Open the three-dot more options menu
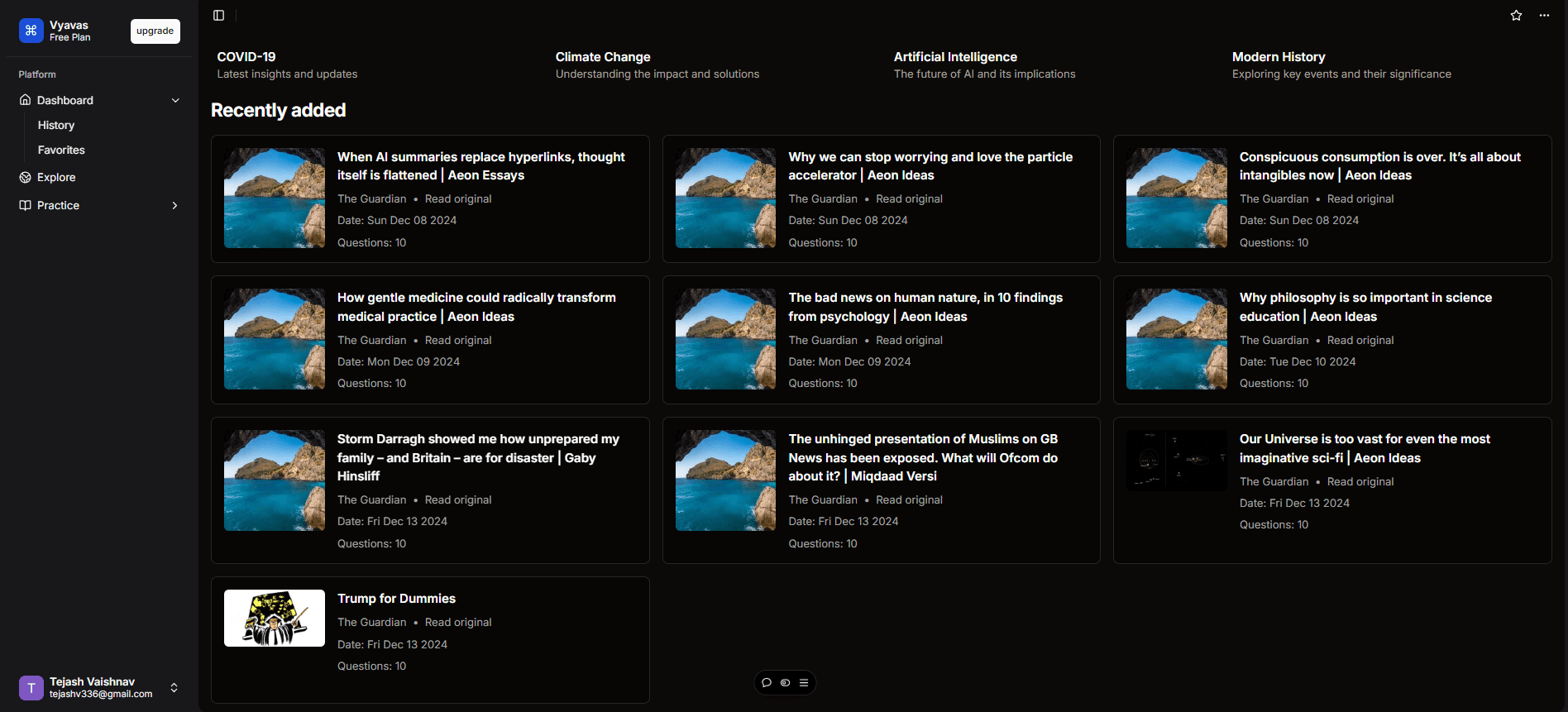The width and height of the screenshot is (1568, 712). [x=1544, y=15]
